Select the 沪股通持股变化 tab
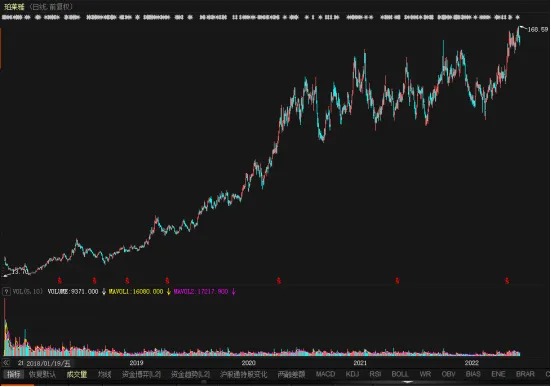 click(244, 374)
